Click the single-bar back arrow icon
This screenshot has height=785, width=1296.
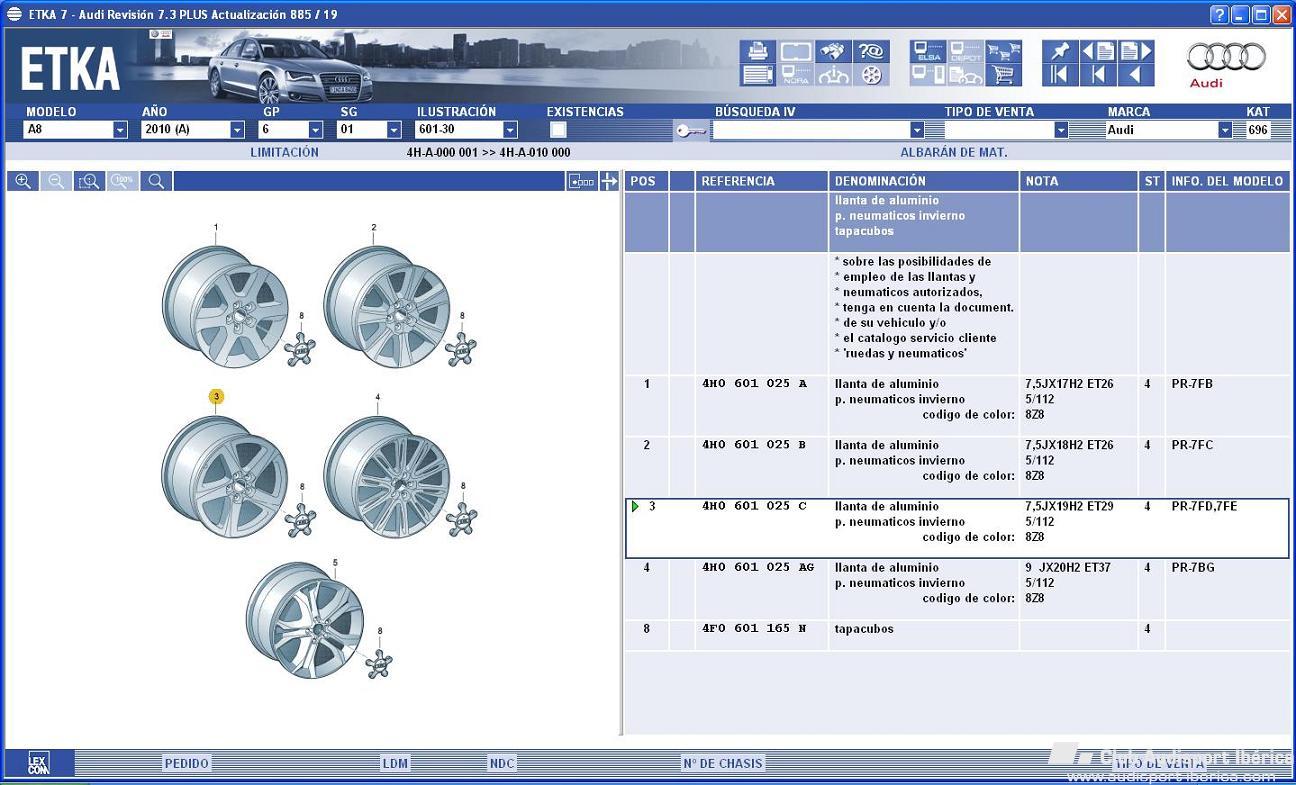[x=1098, y=75]
